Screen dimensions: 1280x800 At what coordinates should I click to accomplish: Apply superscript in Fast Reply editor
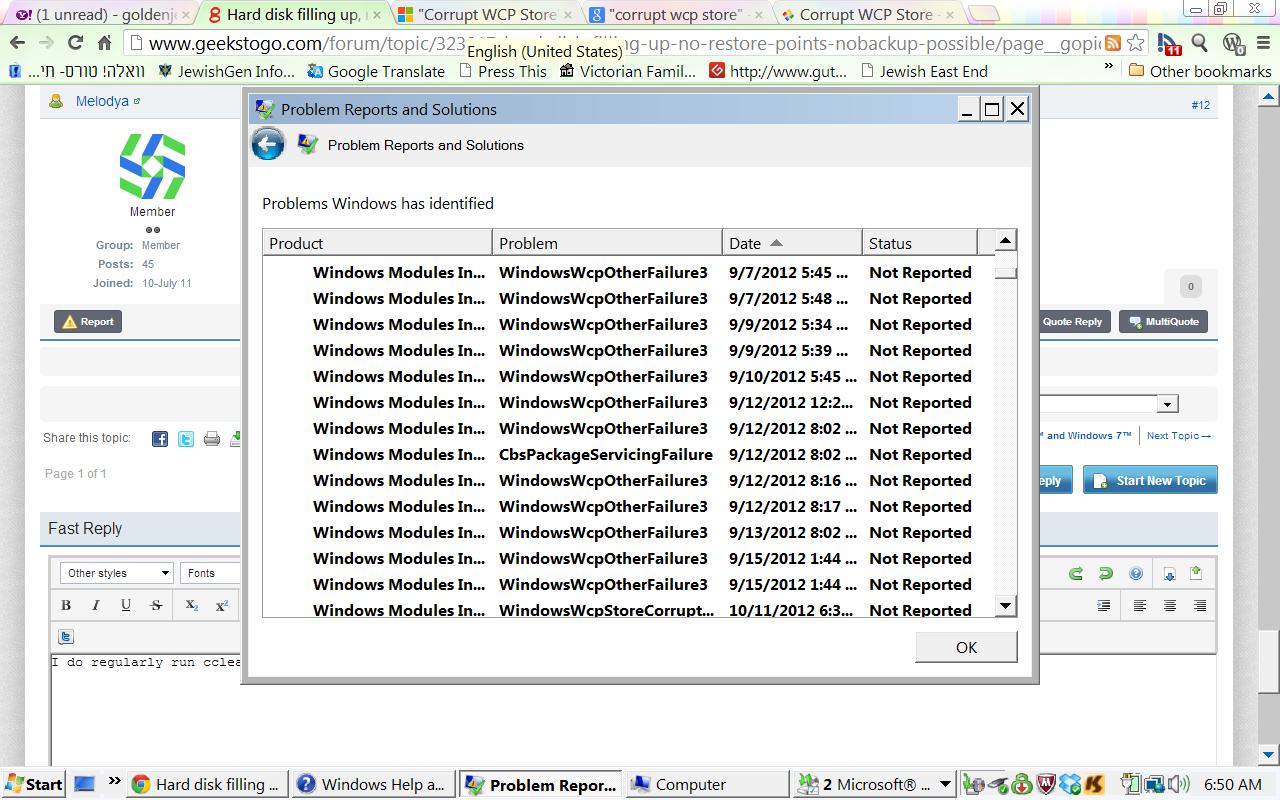tap(222, 605)
